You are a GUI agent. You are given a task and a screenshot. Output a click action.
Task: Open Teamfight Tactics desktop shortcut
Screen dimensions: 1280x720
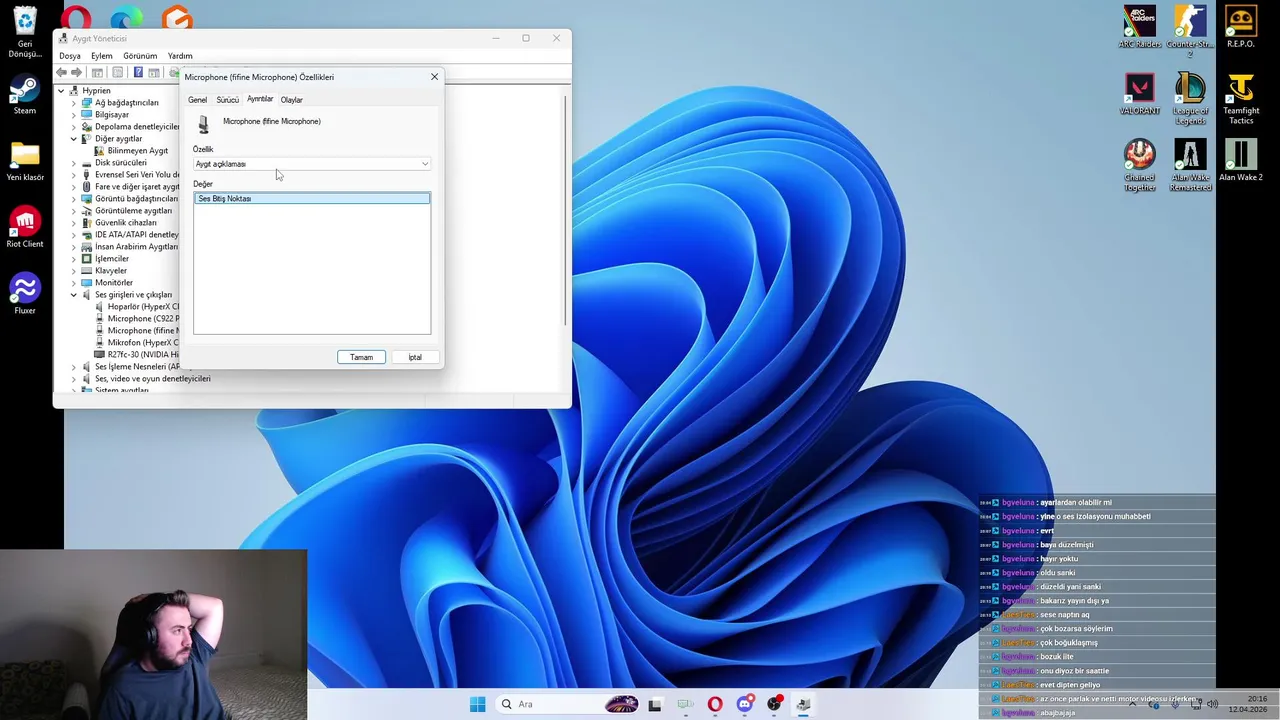point(1241,99)
